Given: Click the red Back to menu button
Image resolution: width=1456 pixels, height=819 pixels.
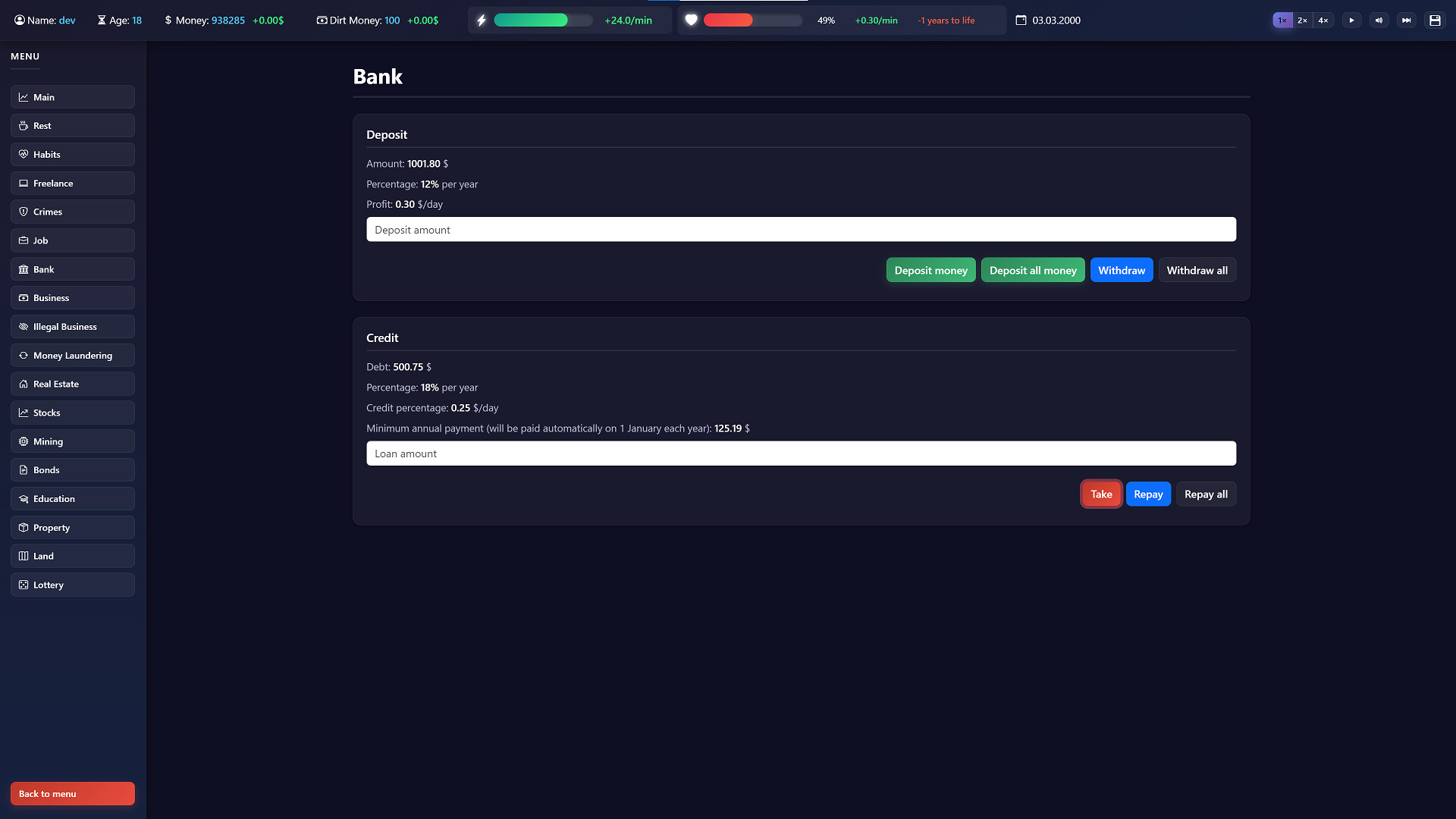Looking at the screenshot, I should (x=72, y=793).
